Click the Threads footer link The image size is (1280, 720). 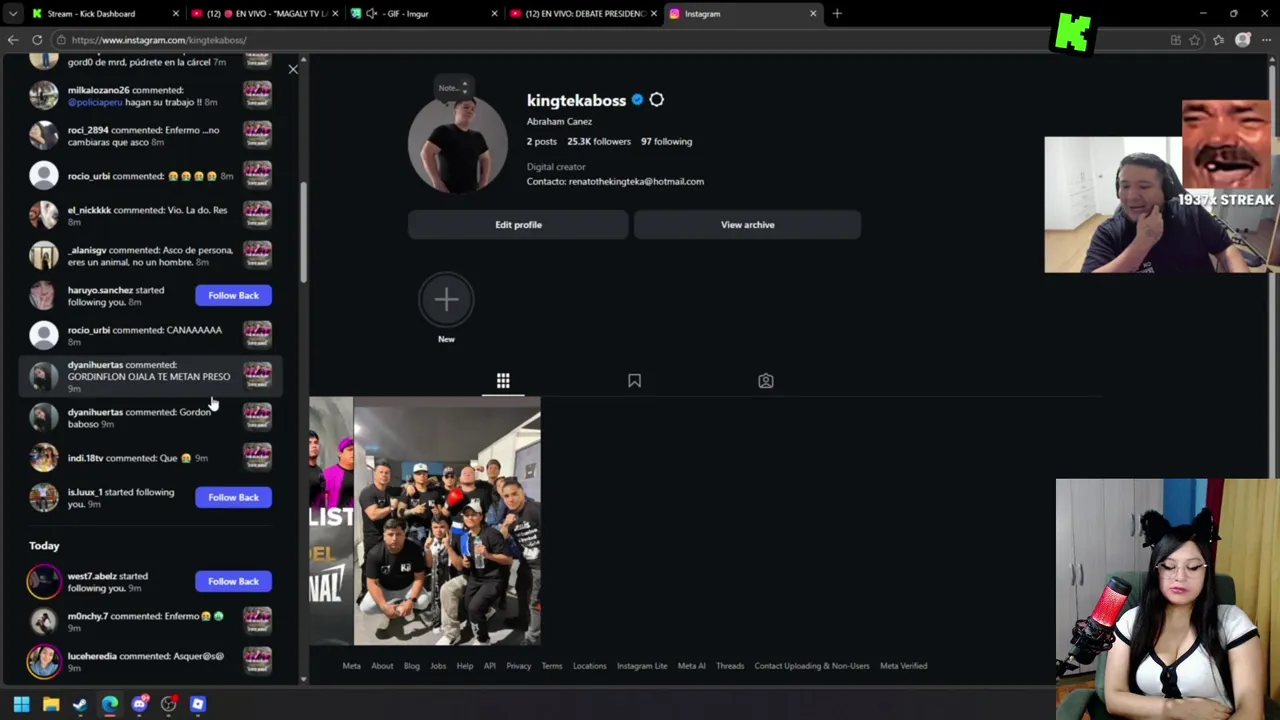point(730,666)
